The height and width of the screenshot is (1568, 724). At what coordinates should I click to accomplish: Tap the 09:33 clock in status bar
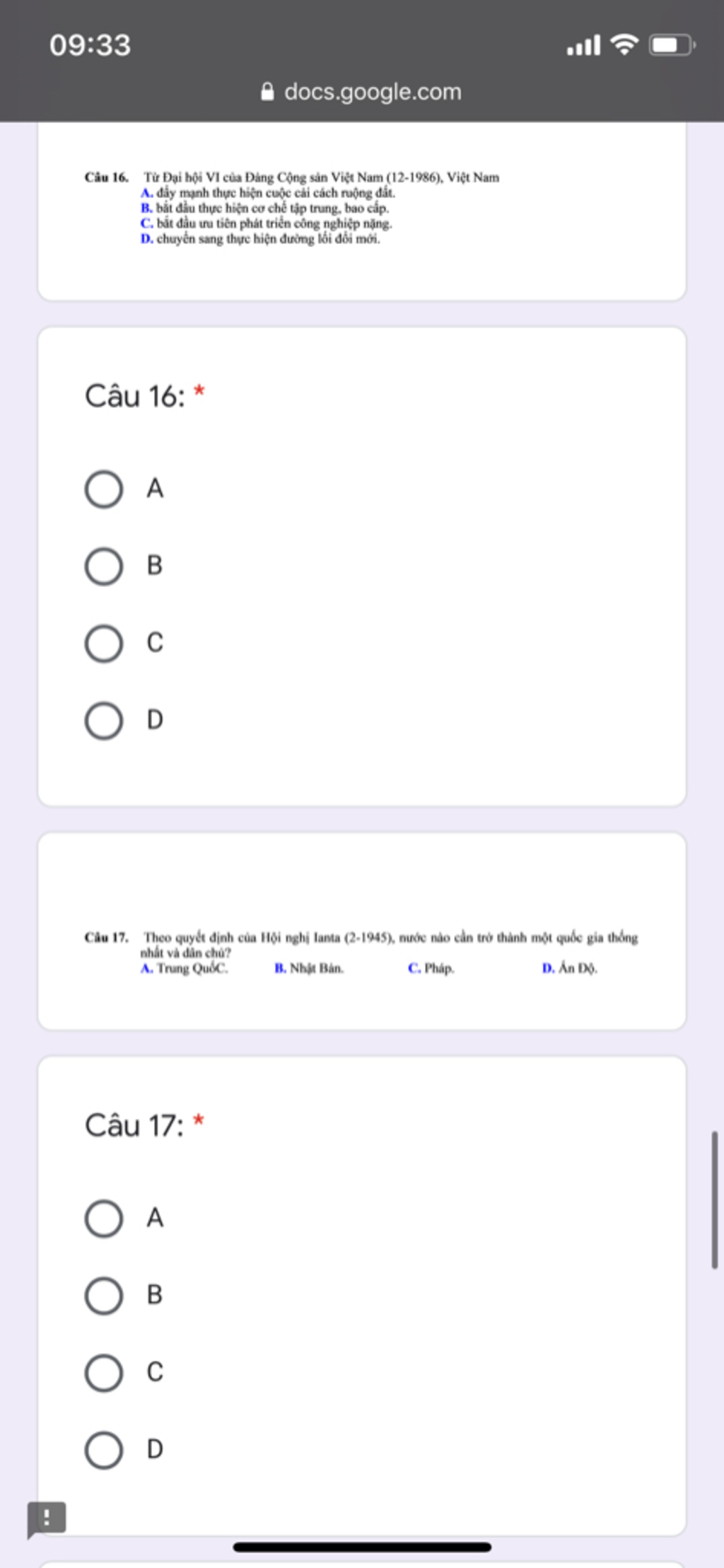[x=90, y=45]
